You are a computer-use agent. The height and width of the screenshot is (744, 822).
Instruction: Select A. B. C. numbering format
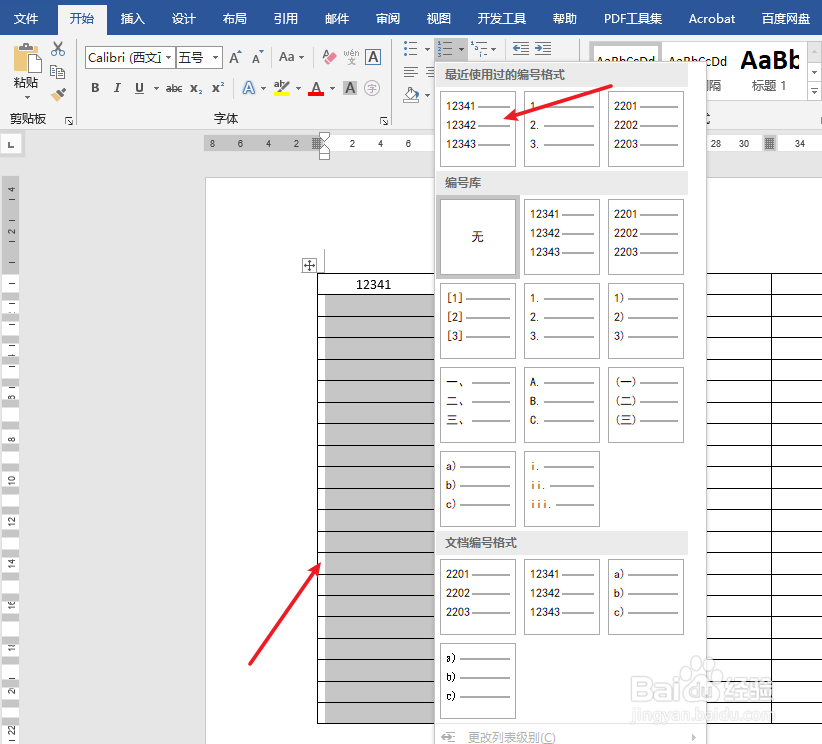[561, 405]
